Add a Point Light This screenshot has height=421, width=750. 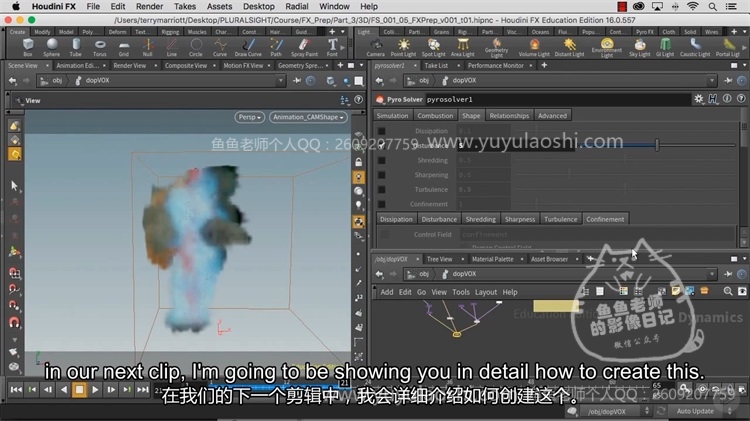point(404,48)
